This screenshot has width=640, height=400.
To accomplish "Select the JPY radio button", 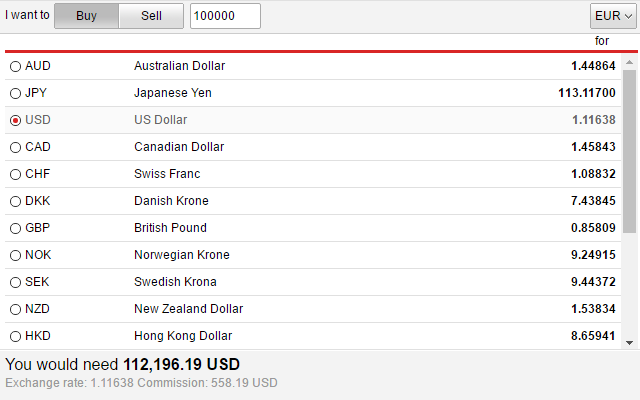I will pos(16,93).
